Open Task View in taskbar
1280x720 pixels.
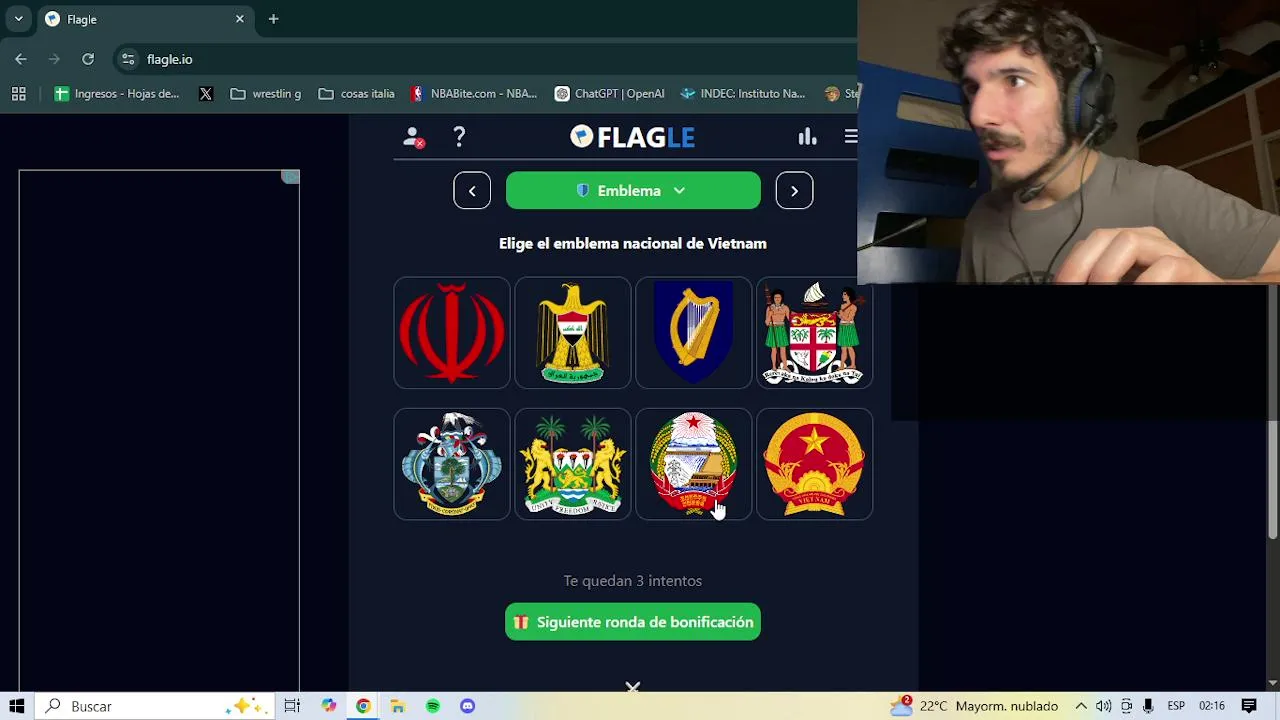tap(292, 706)
